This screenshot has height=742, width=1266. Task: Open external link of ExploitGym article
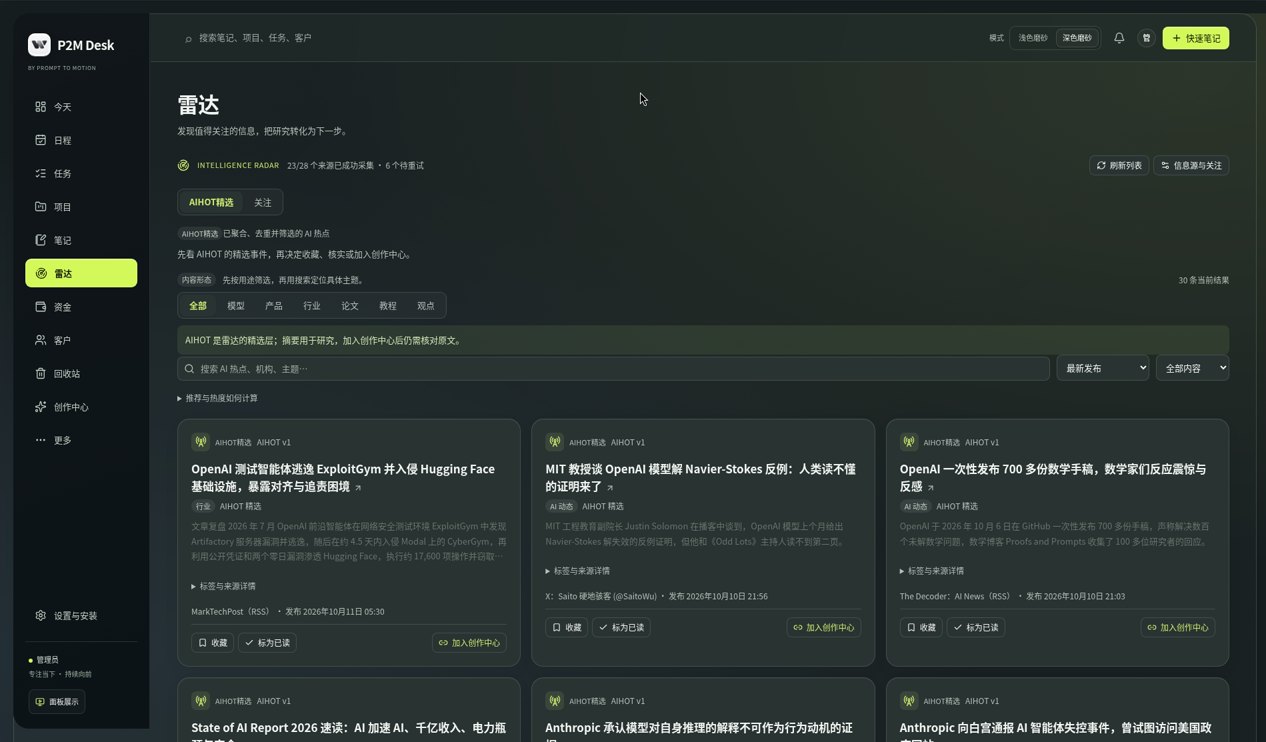coord(358,488)
